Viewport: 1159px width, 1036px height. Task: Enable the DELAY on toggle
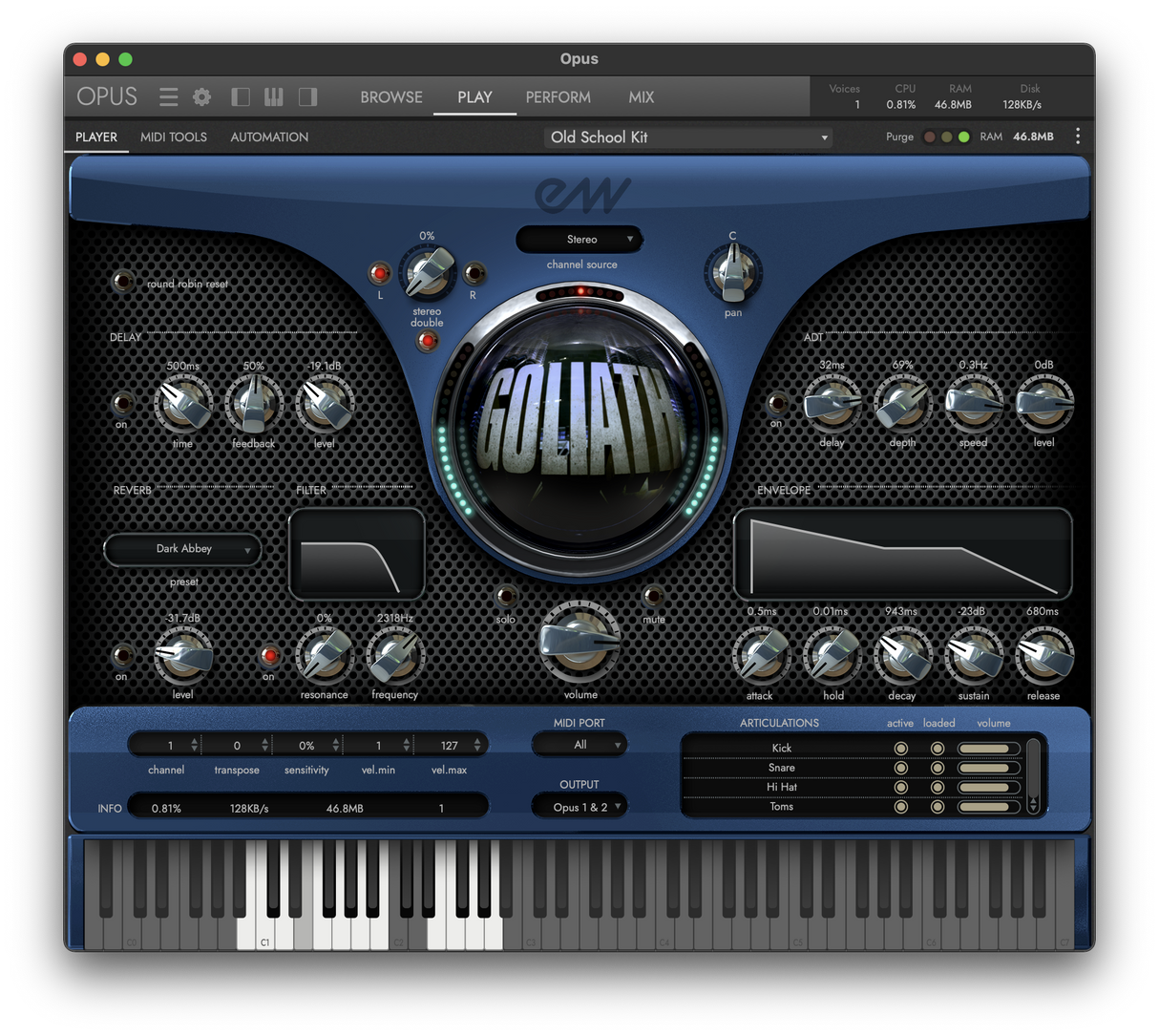pos(122,404)
